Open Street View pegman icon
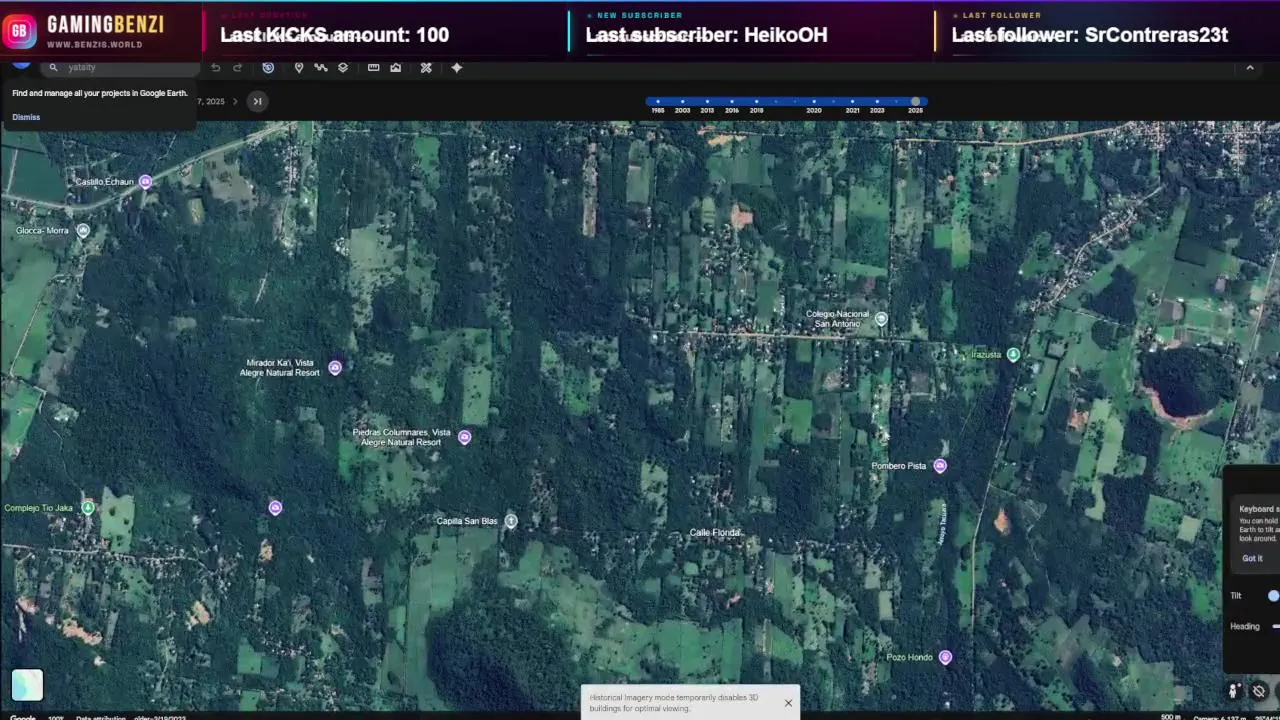 (x=1234, y=691)
